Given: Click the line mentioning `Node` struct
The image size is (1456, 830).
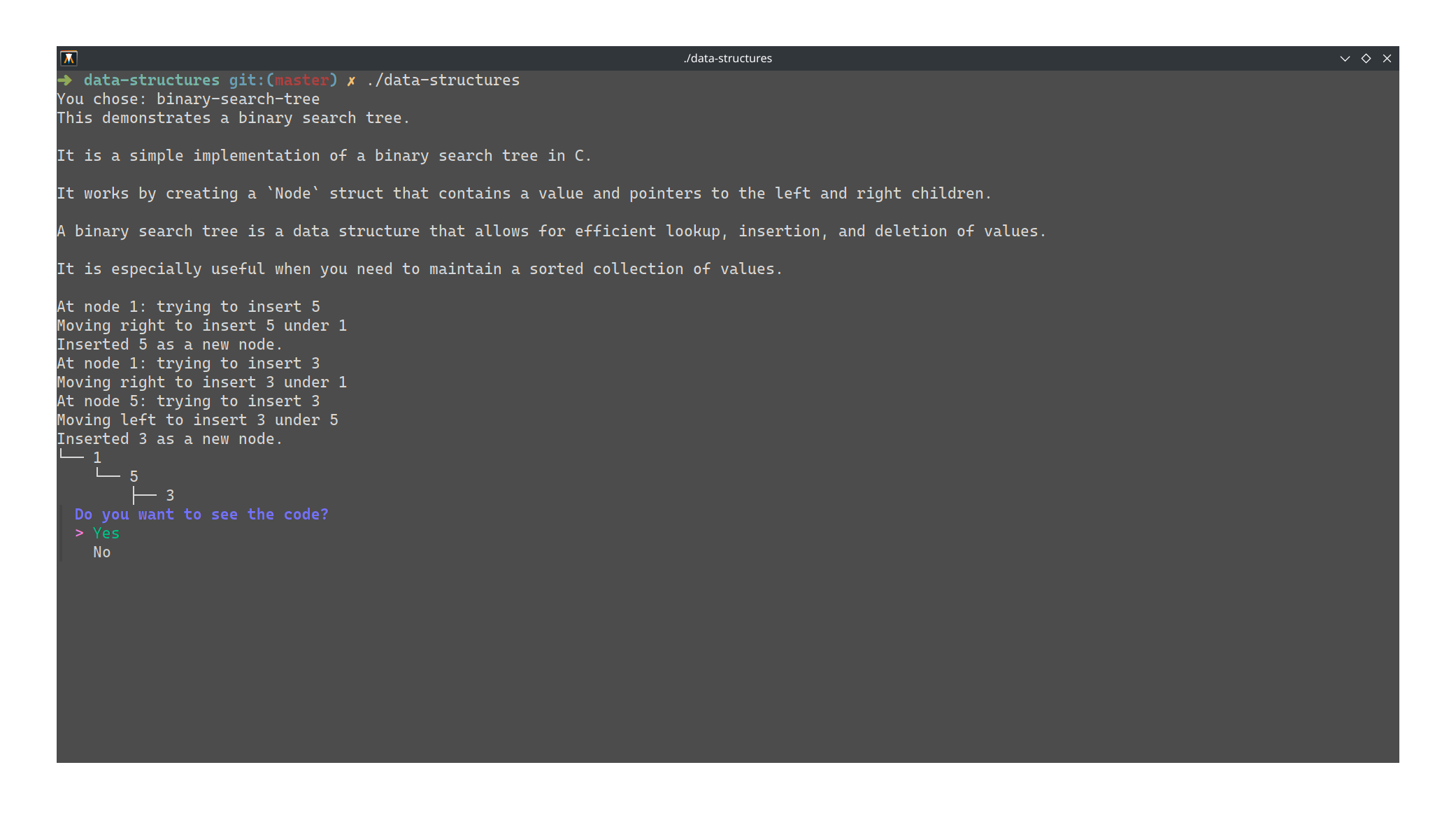Looking at the screenshot, I should click(x=524, y=193).
